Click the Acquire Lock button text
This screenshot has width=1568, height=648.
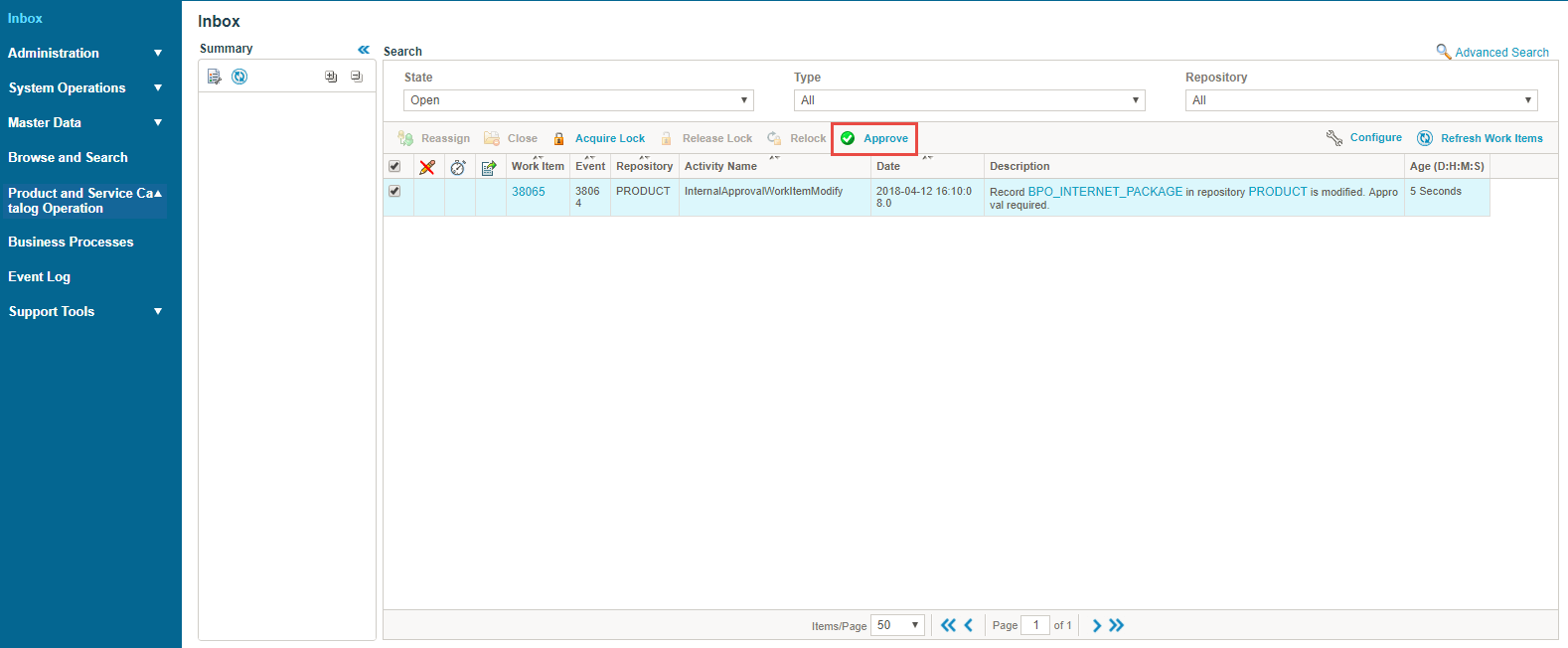610,138
